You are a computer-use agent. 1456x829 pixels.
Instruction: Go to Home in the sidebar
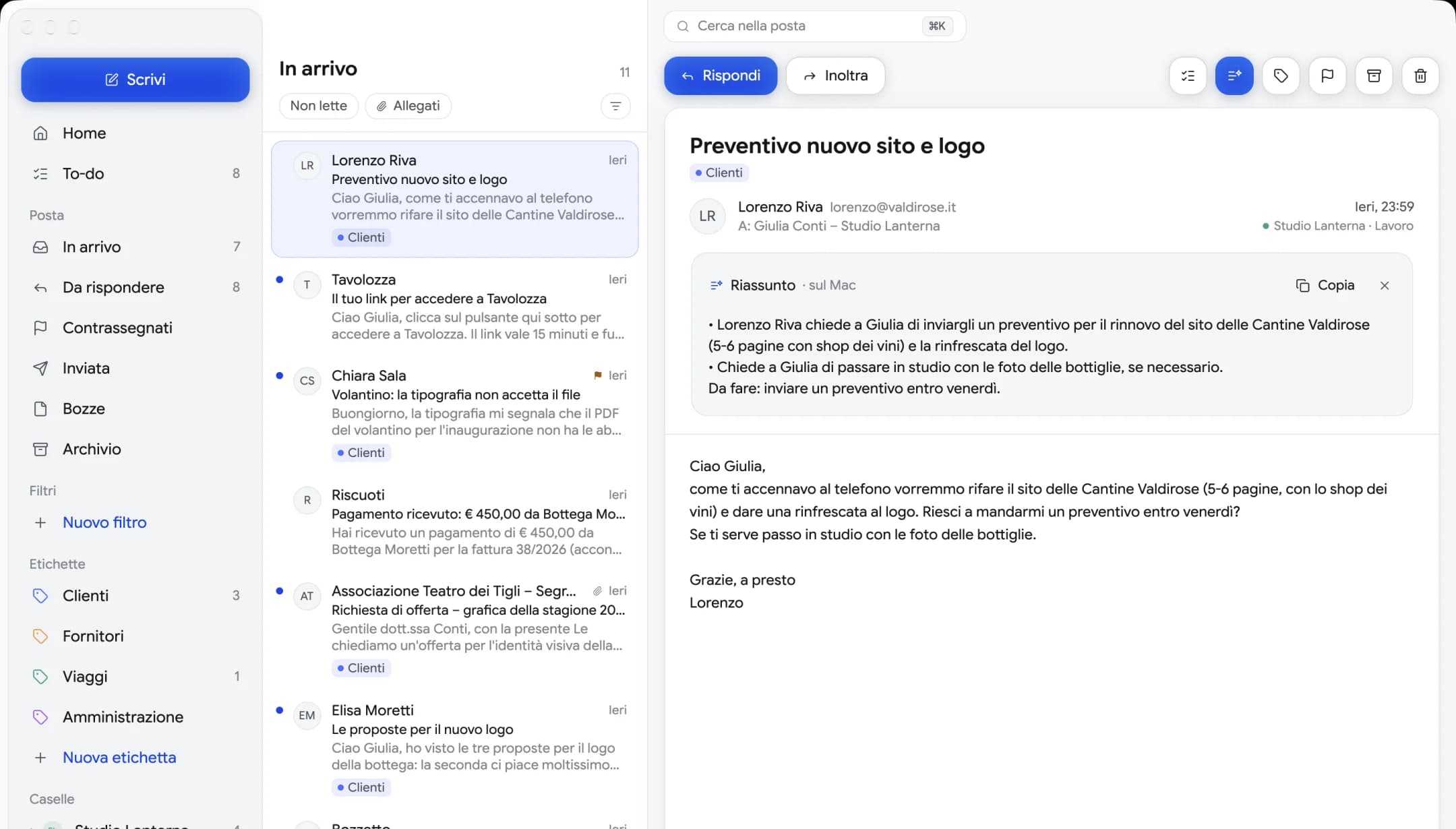point(135,133)
